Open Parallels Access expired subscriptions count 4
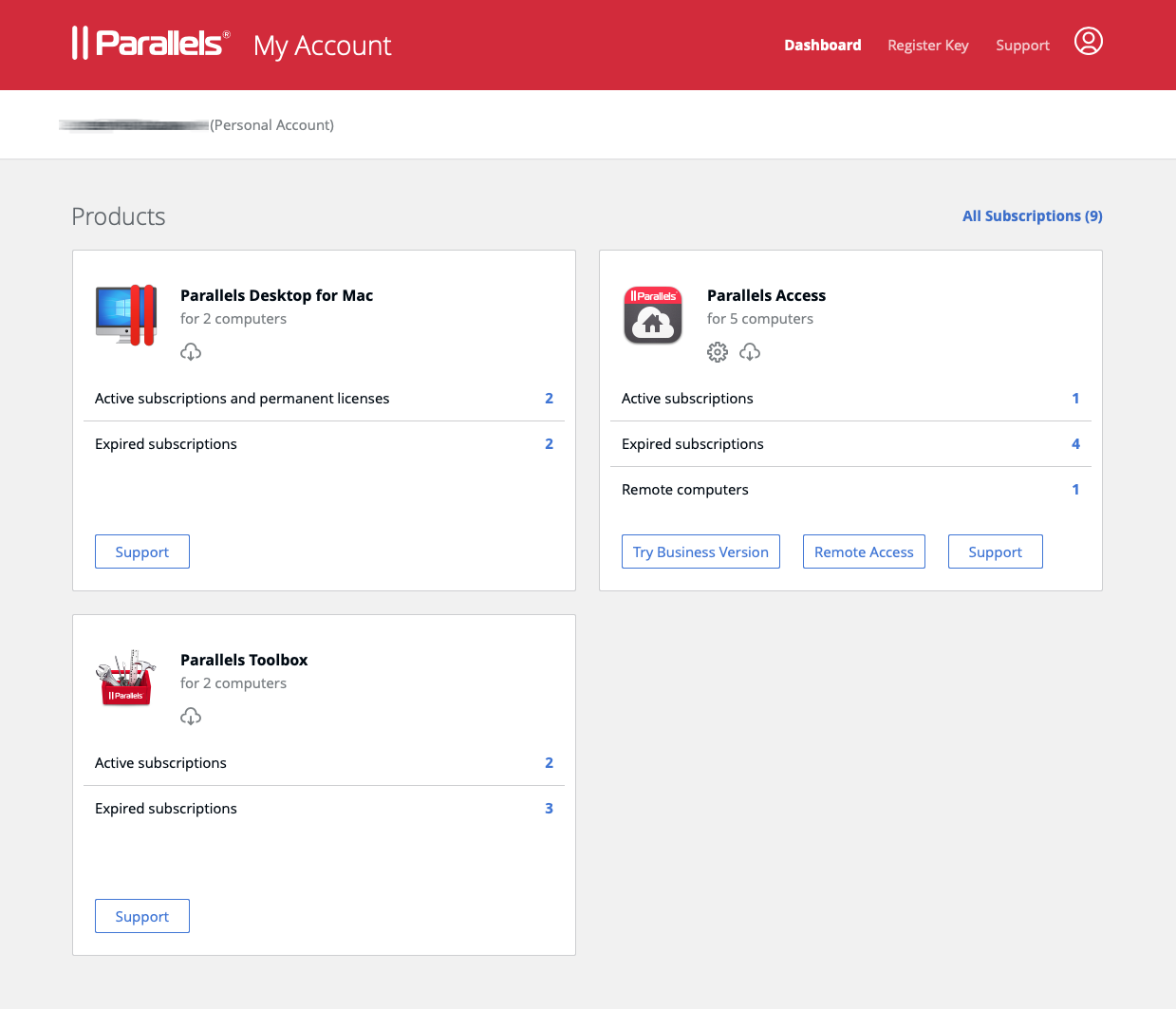 point(1075,444)
